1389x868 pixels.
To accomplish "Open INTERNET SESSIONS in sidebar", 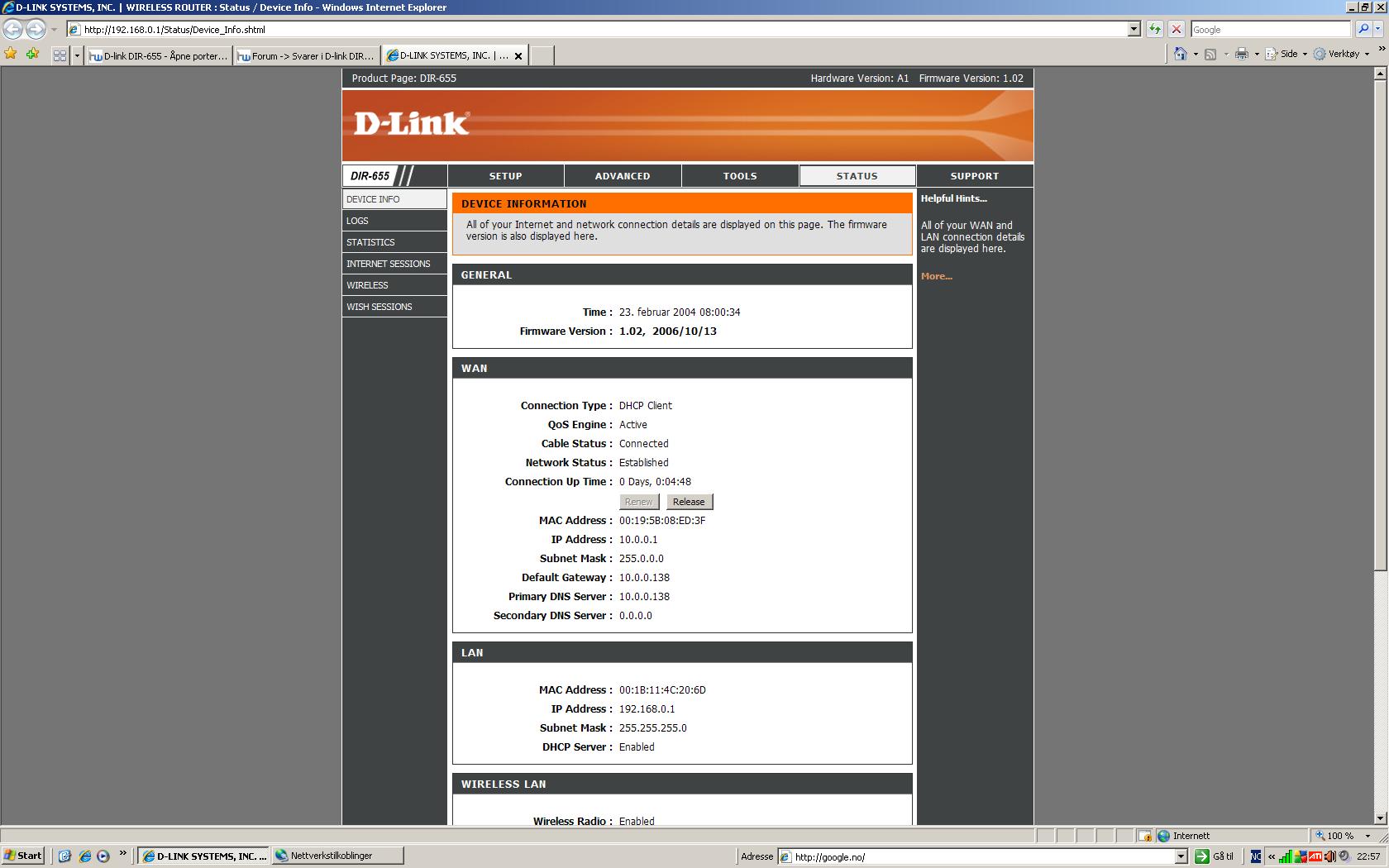I will [394, 264].
